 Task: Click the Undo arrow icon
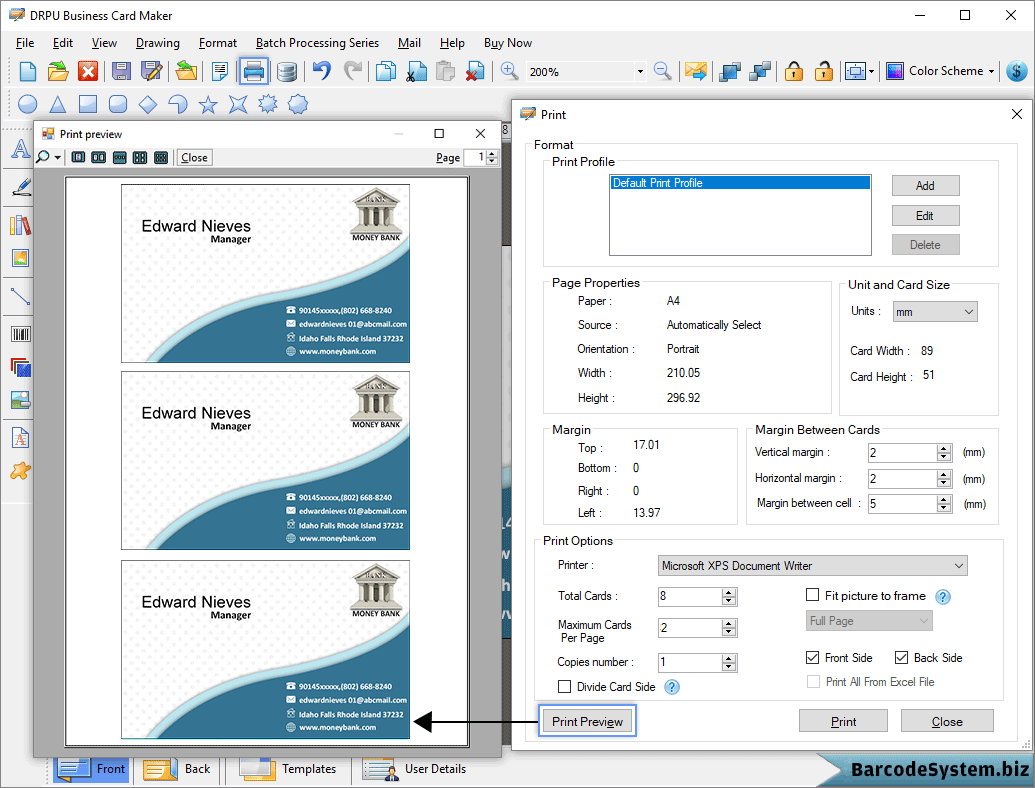(321, 70)
